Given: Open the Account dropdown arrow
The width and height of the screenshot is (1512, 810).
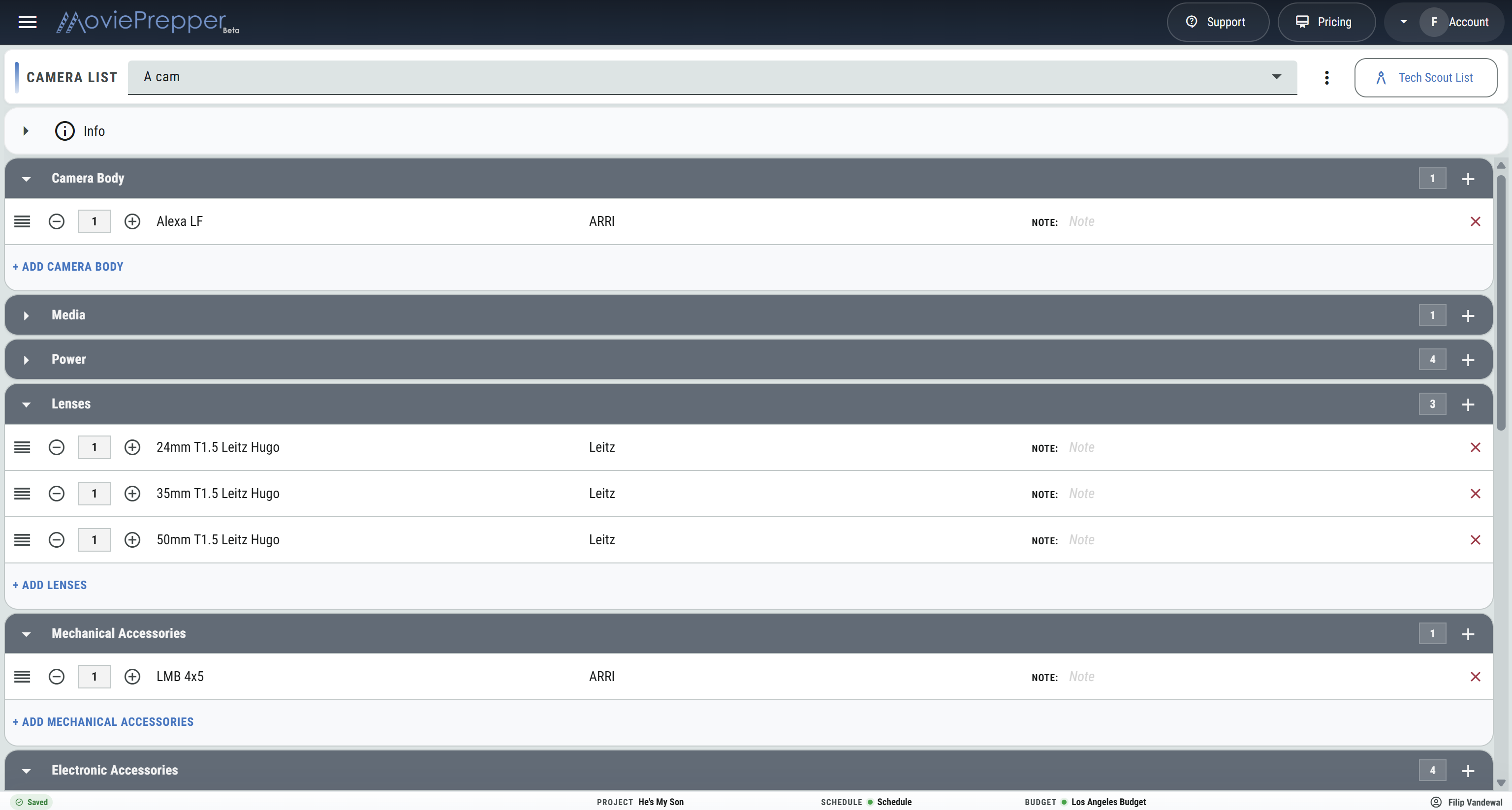Looking at the screenshot, I should (1403, 22).
